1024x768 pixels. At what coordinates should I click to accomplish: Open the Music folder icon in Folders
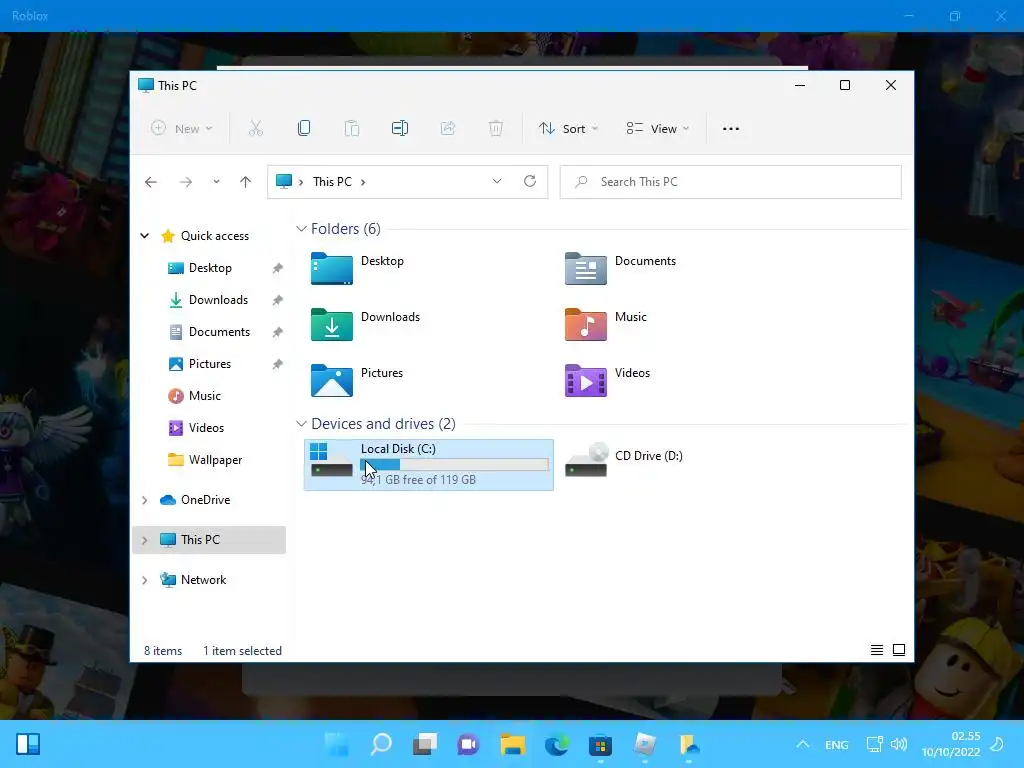585,324
